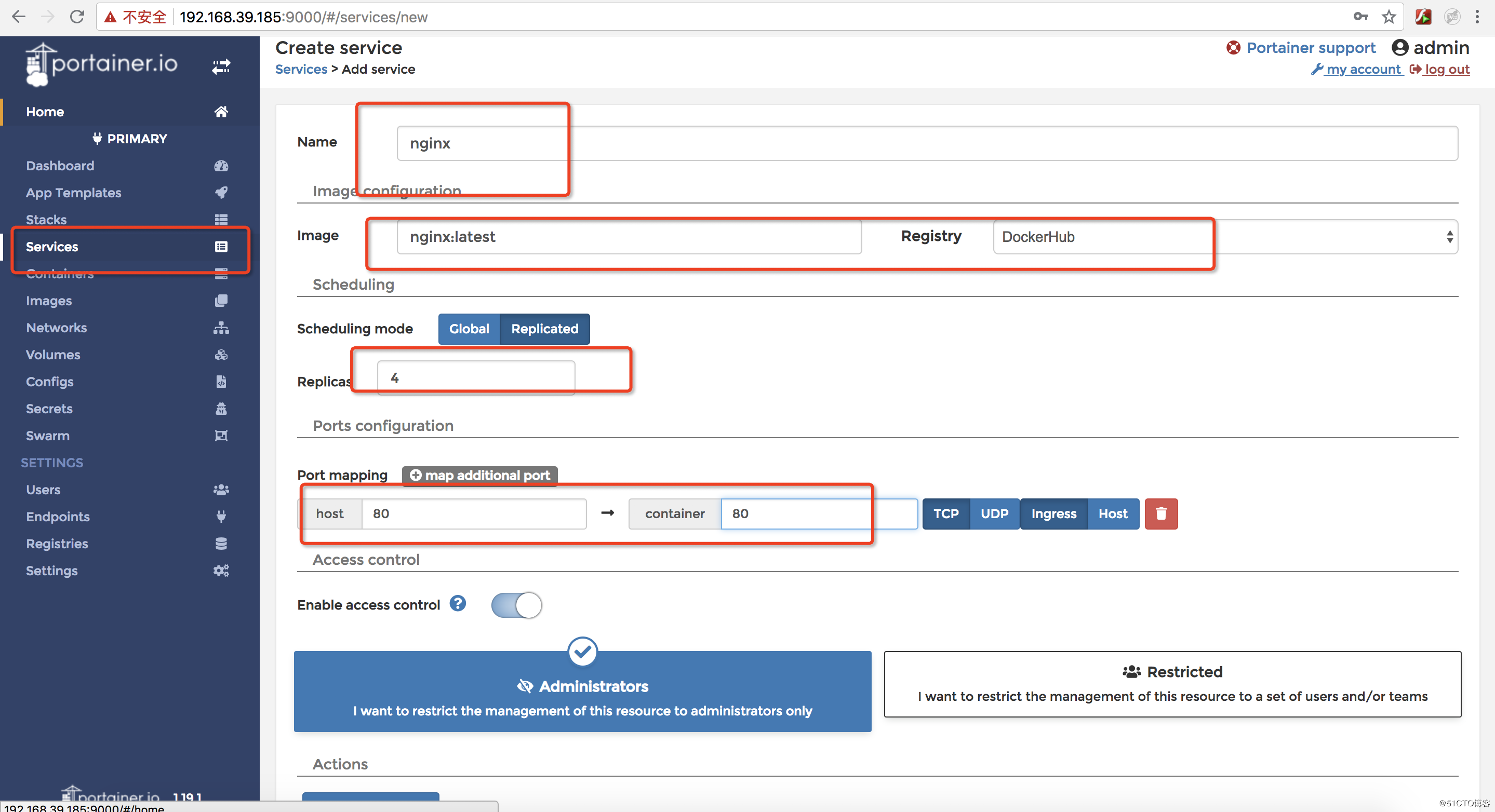Select UDP protocol for port mapping
Screen dimensions: 1495x812
994,513
